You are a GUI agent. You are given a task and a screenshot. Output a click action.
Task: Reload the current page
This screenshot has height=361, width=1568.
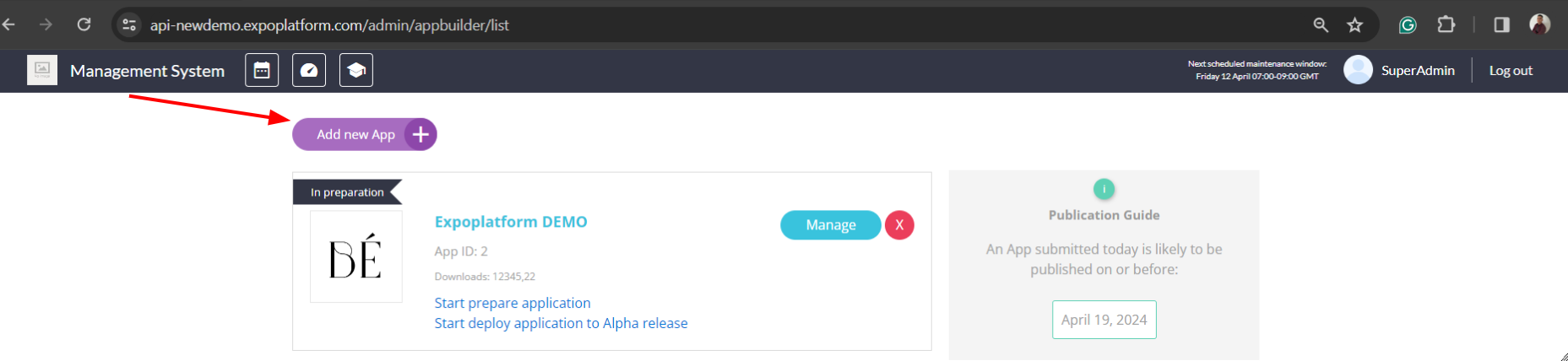click(84, 24)
